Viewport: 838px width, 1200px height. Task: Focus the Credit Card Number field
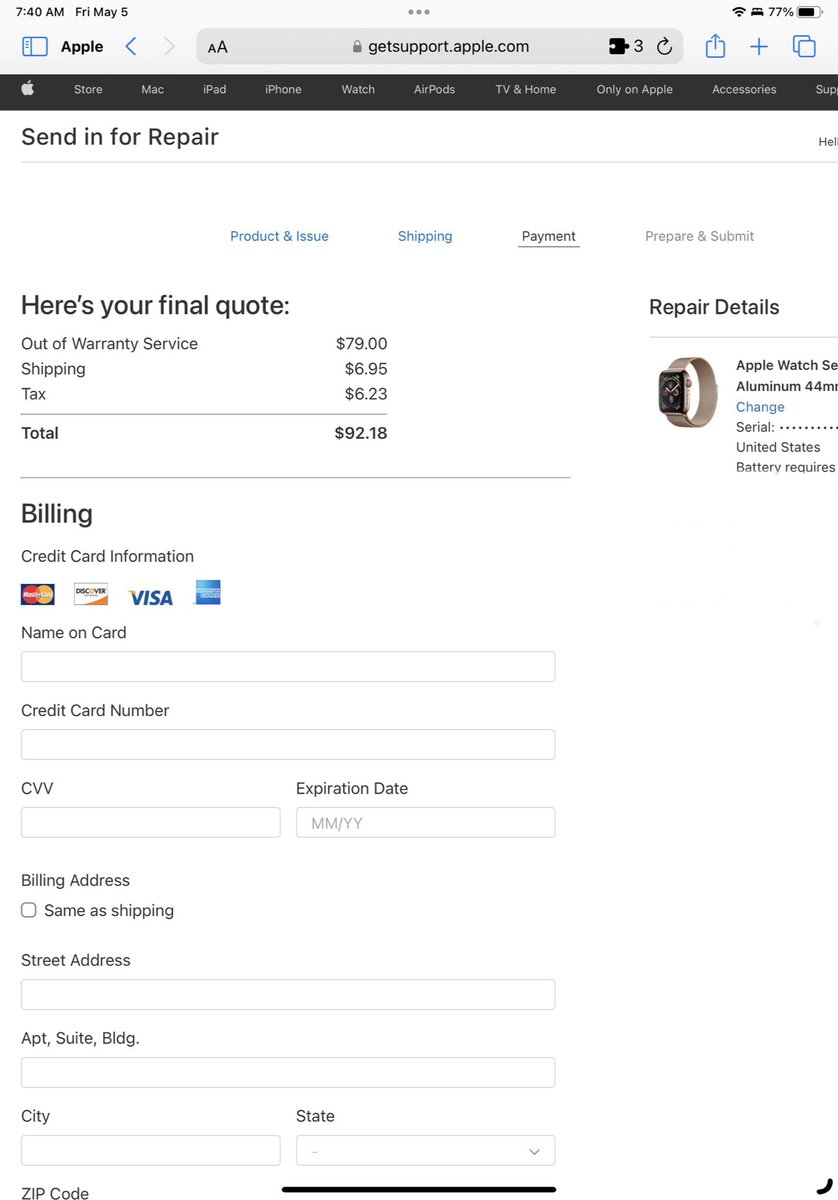(288, 745)
